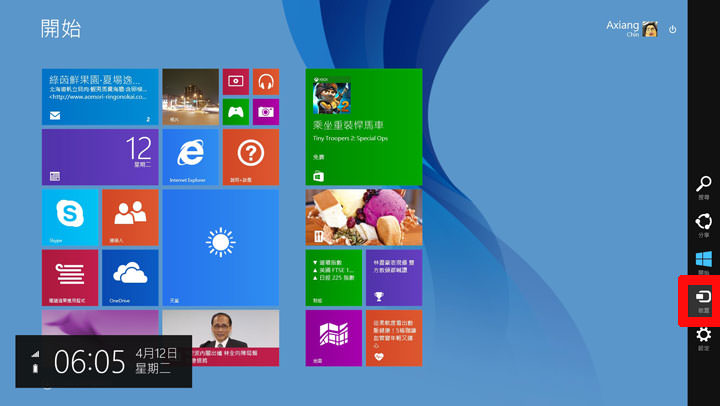The width and height of the screenshot is (720, 406).
Task: Click the Windows Start charm
Action: coord(703,263)
